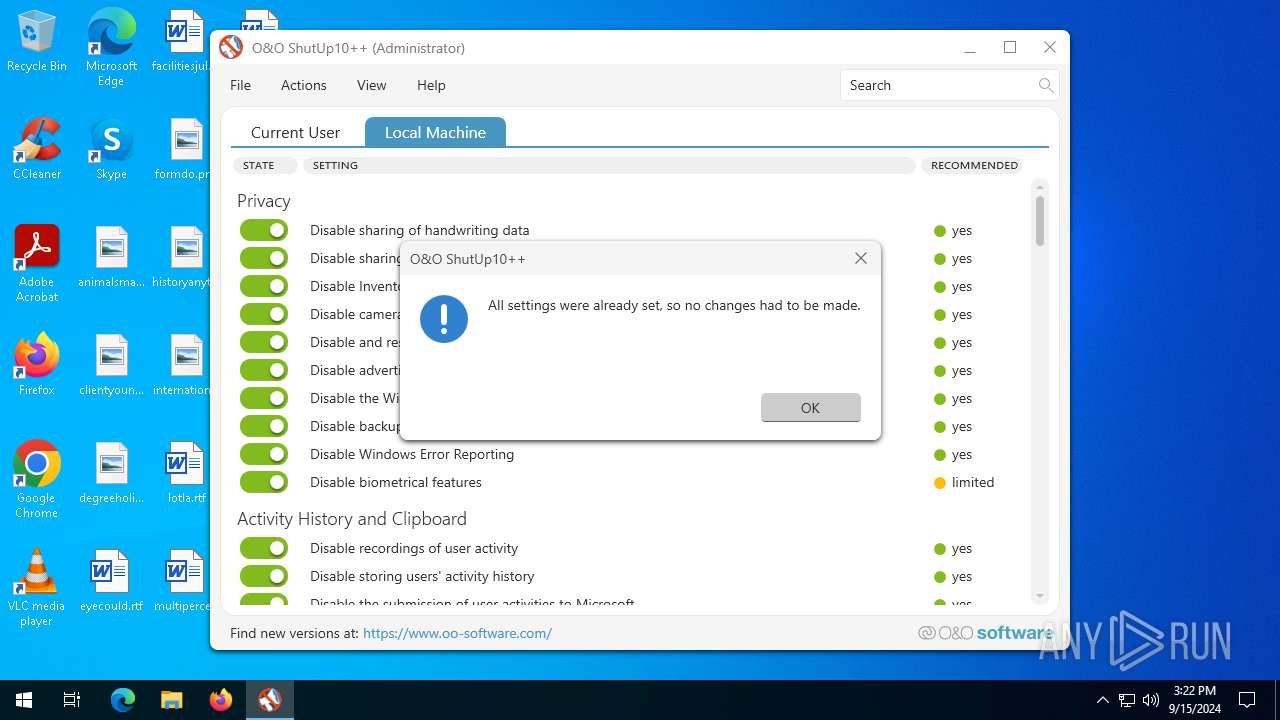This screenshot has width=1280, height=720.
Task: Switch to the Current User tab
Action: point(295,132)
